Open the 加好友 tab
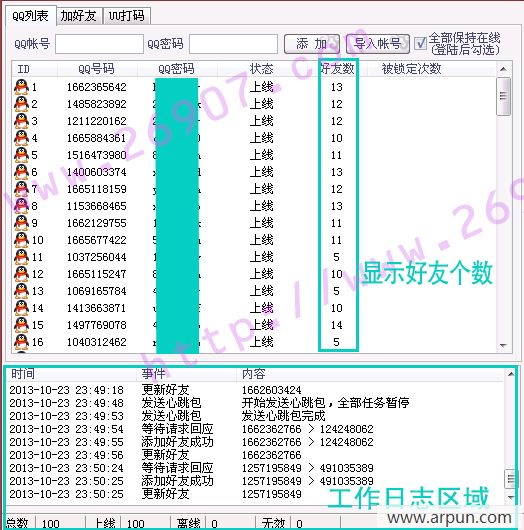The image size is (524, 530). pyautogui.click(x=79, y=16)
